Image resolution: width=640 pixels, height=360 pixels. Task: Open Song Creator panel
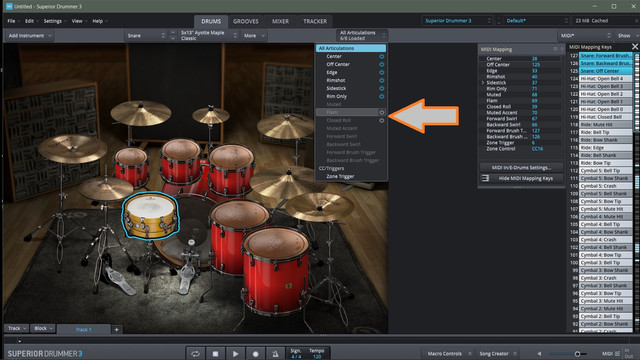(x=497, y=353)
